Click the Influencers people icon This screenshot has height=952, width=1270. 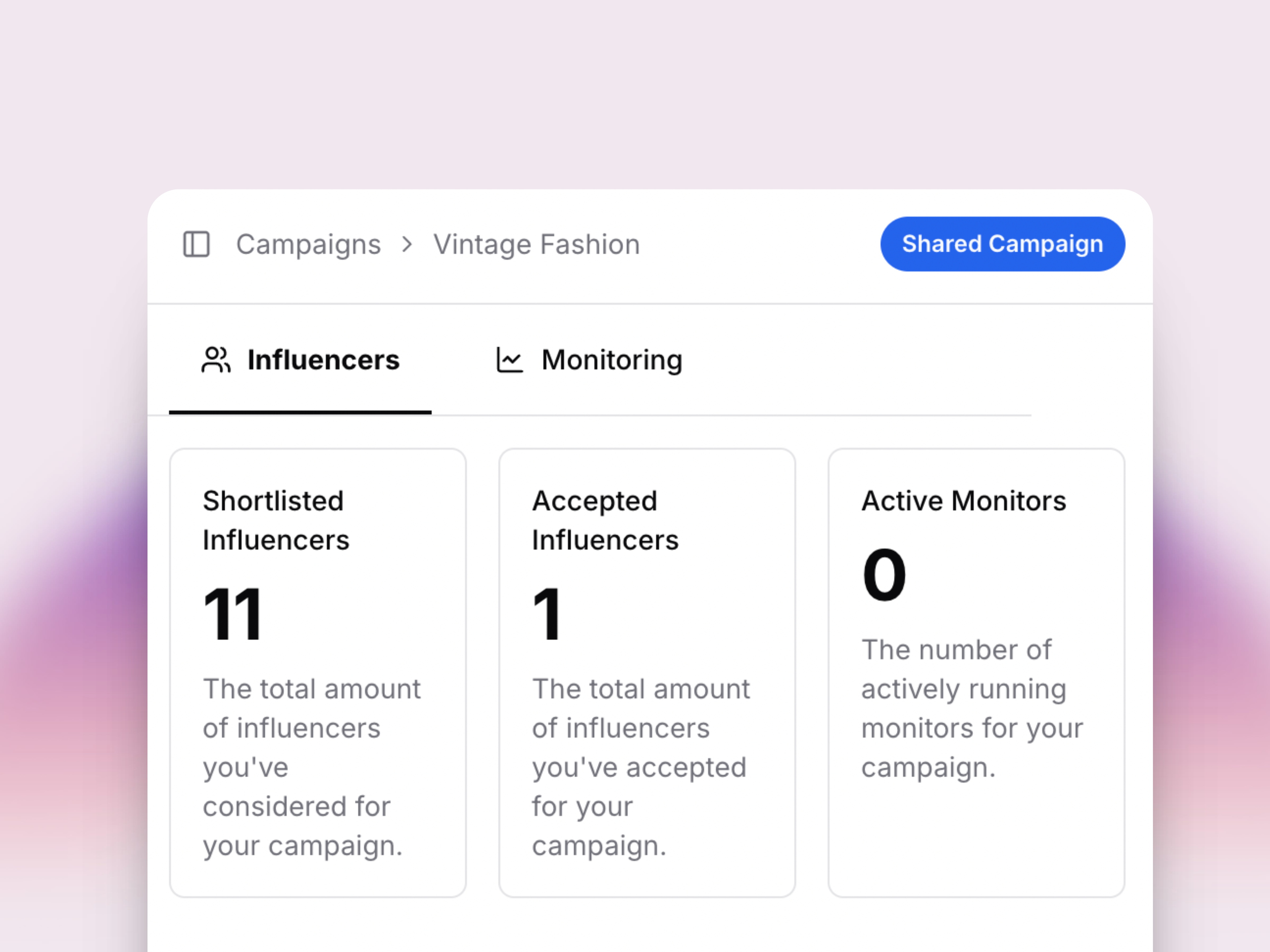pos(216,360)
